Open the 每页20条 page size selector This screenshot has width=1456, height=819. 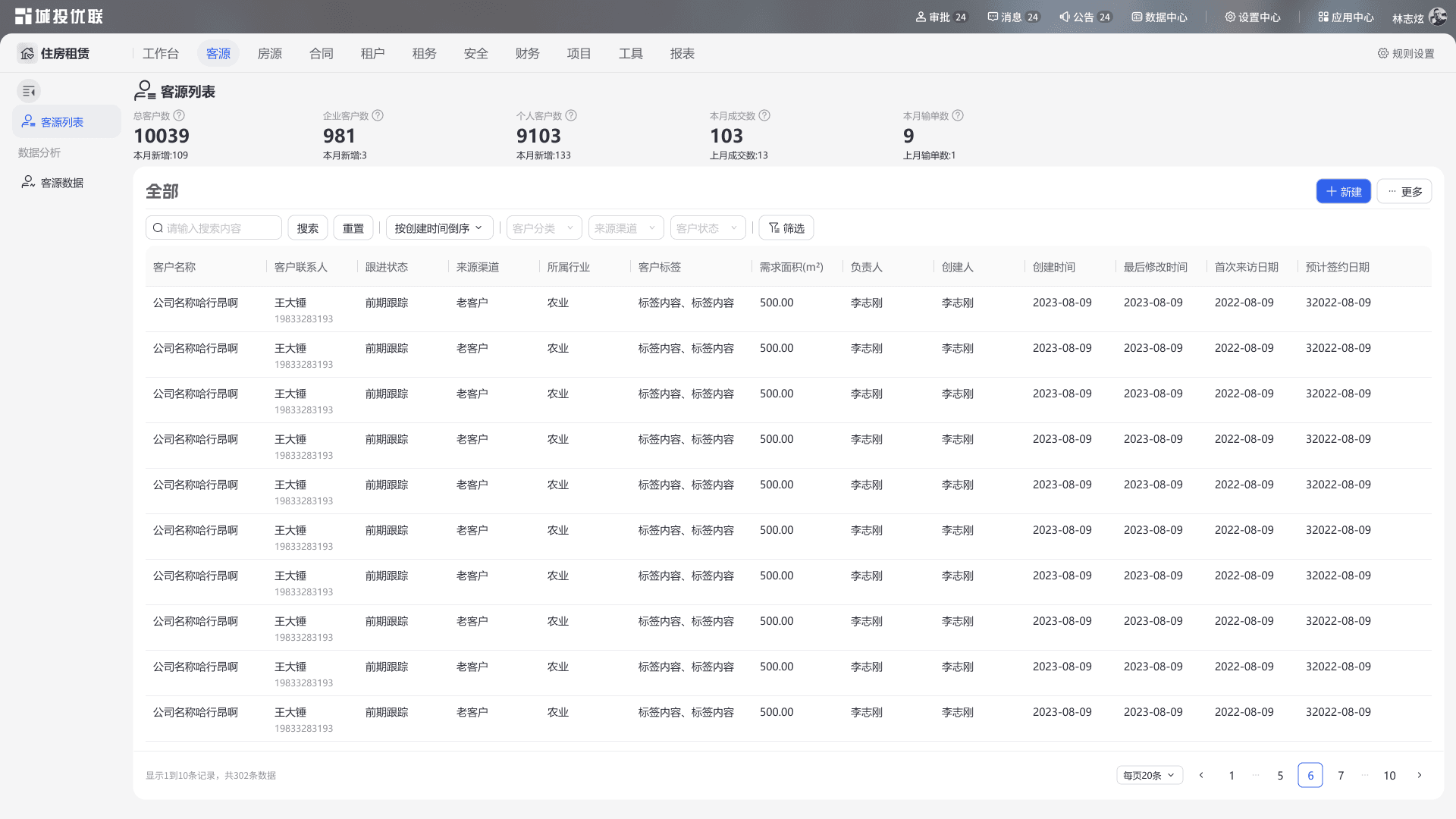[x=1150, y=775]
